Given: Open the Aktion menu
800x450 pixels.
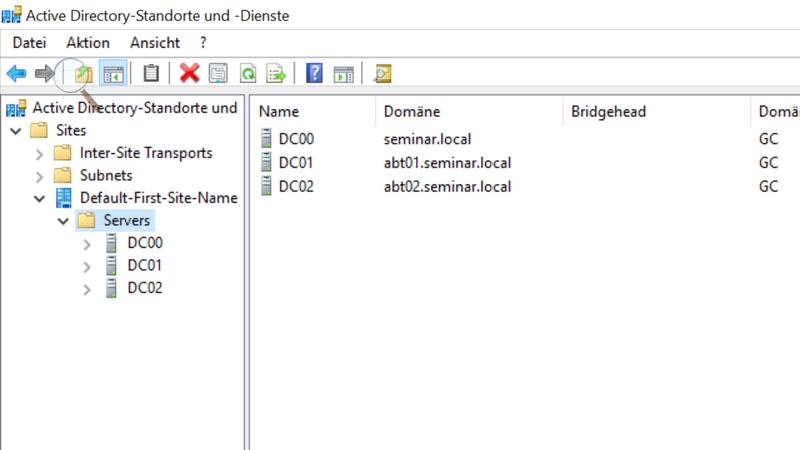Looking at the screenshot, I should pyautogui.click(x=88, y=42).
